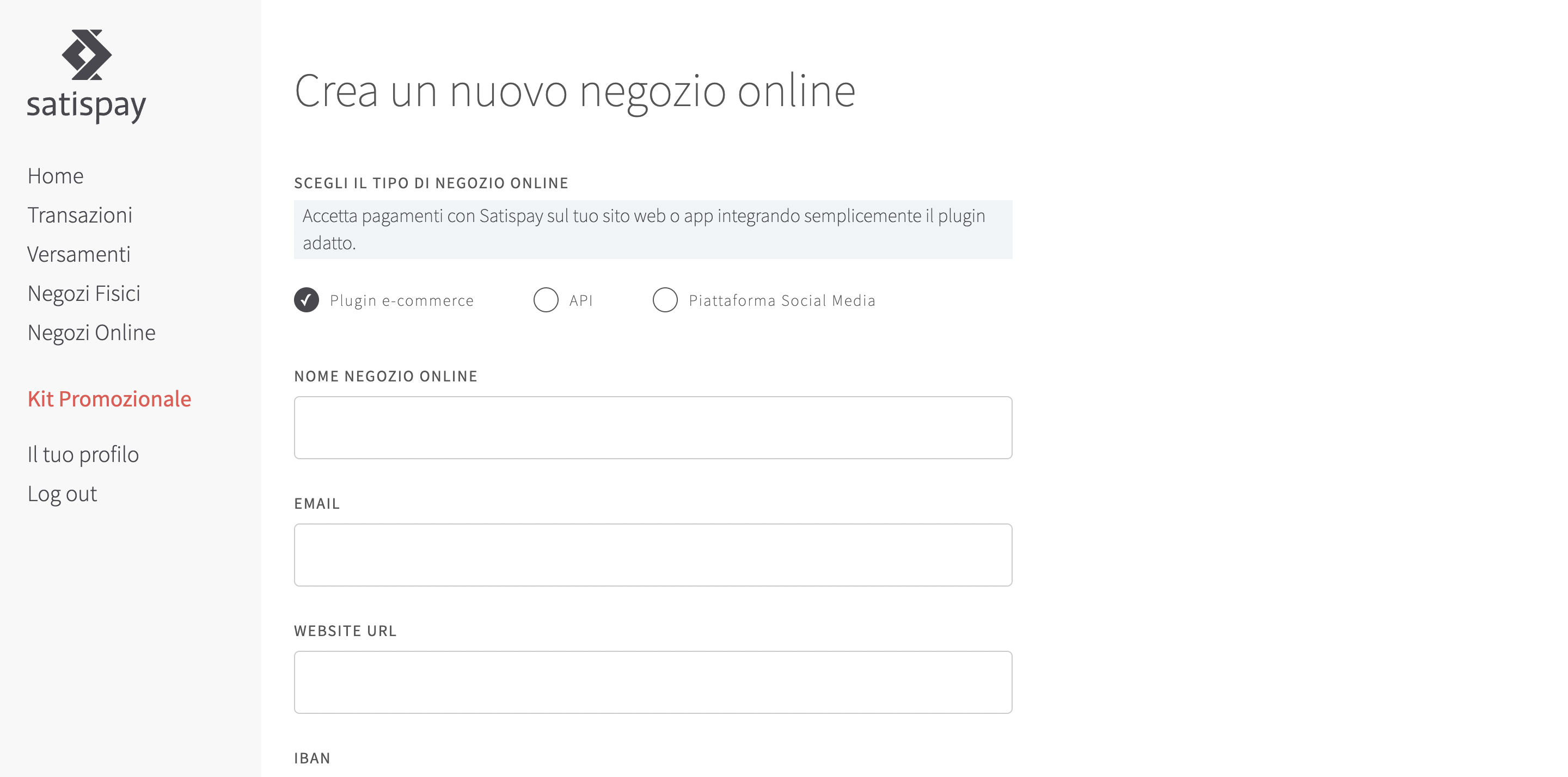Click the Website URL text box
Image resolution: width=1568 pixels, height=777 pixels.
click(x=653, y=682)
